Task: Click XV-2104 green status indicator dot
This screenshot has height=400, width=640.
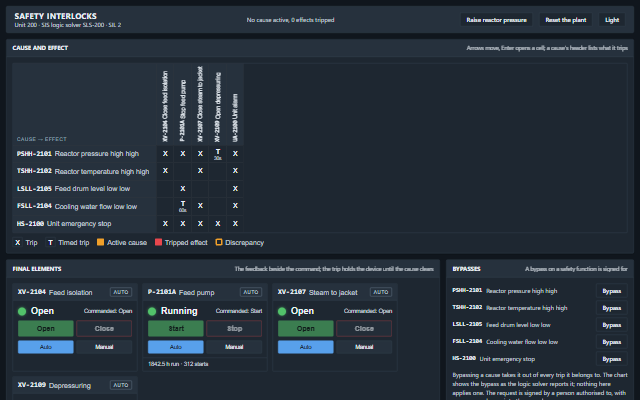Action: (22, 311)
